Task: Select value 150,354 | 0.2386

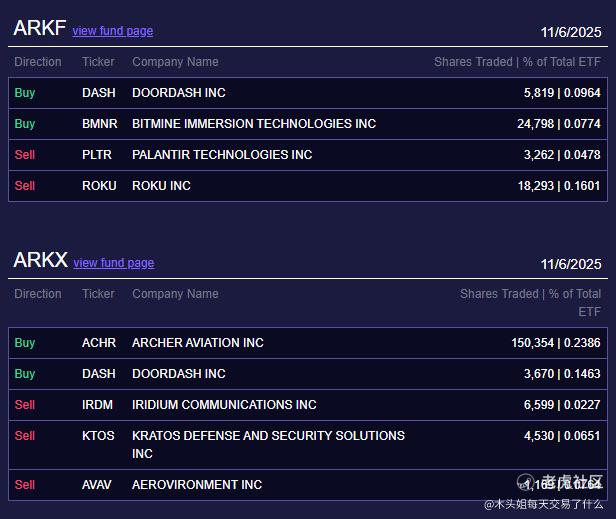Action: tap(556, 343)
